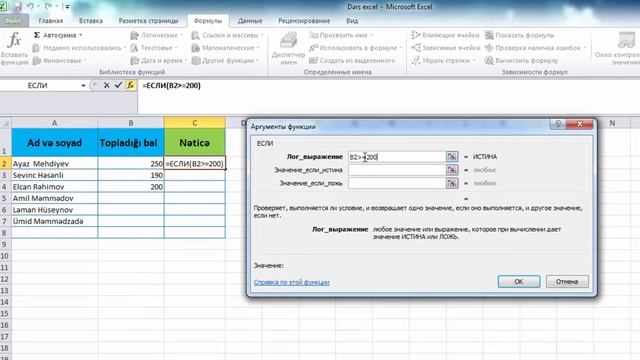The height and width of the screenshot is (360, 640).
Task: Click OK in the function arguments dialog
Action: coord(519,282)
